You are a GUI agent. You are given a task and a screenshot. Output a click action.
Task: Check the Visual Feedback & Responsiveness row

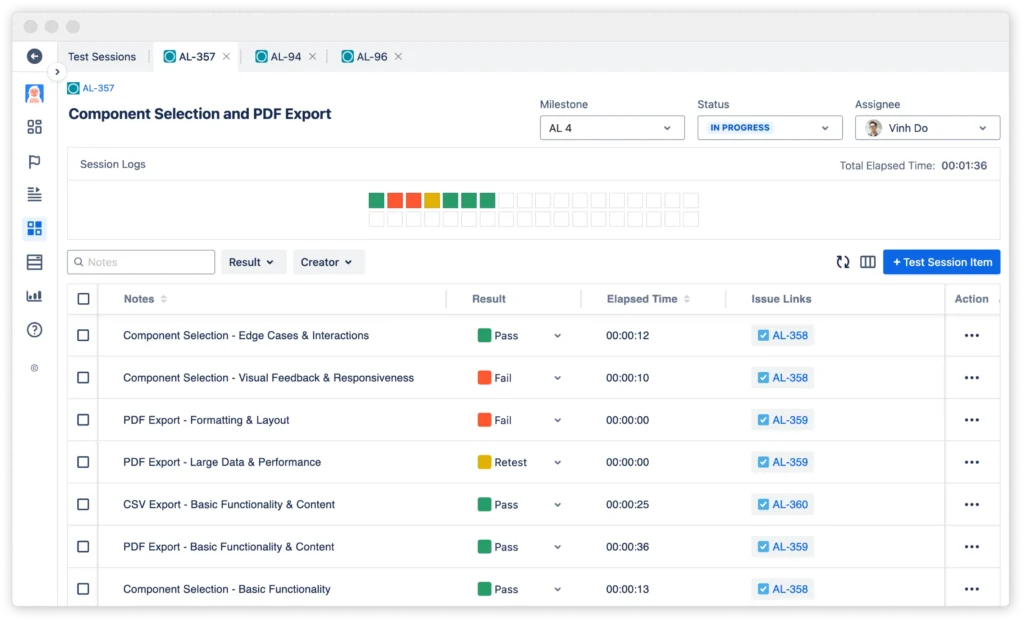tap(83, 377)
